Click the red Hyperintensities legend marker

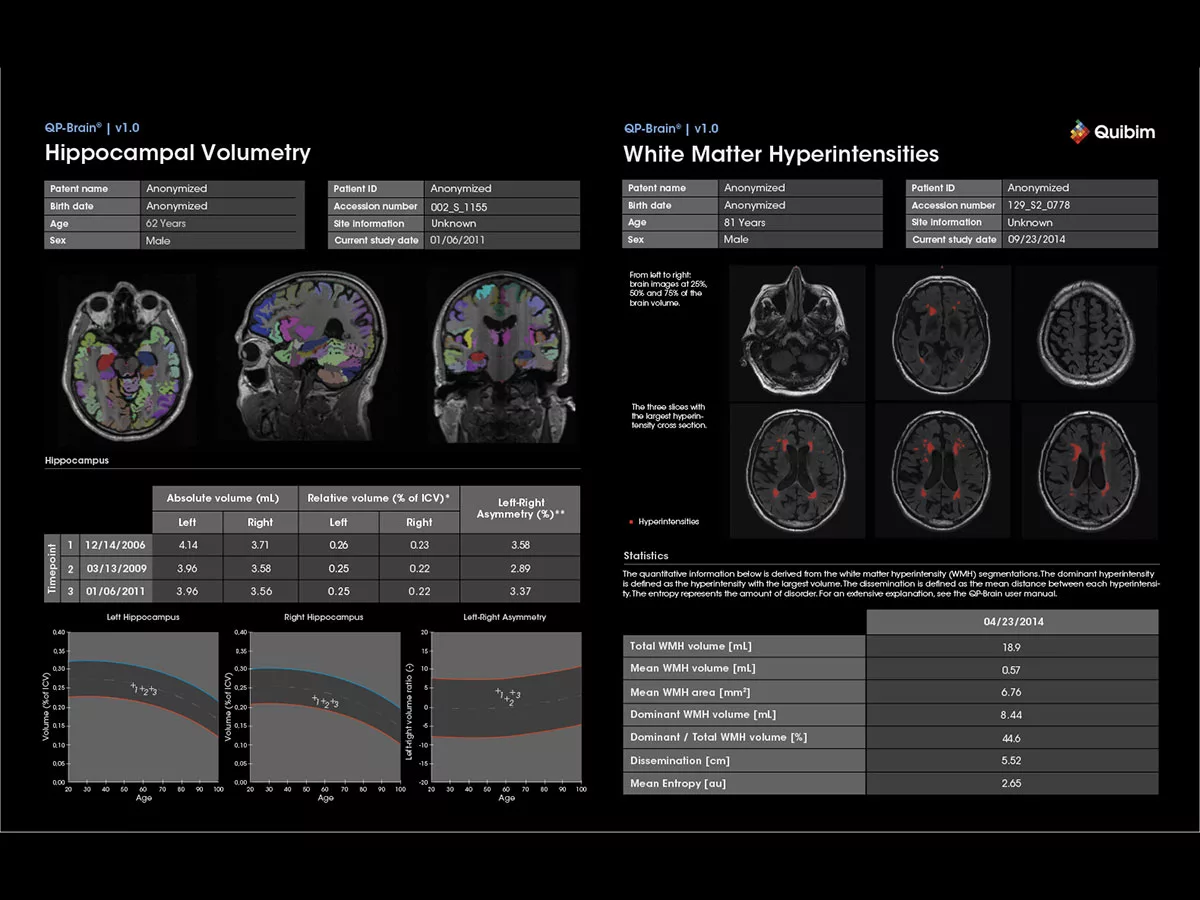point(630,522)
